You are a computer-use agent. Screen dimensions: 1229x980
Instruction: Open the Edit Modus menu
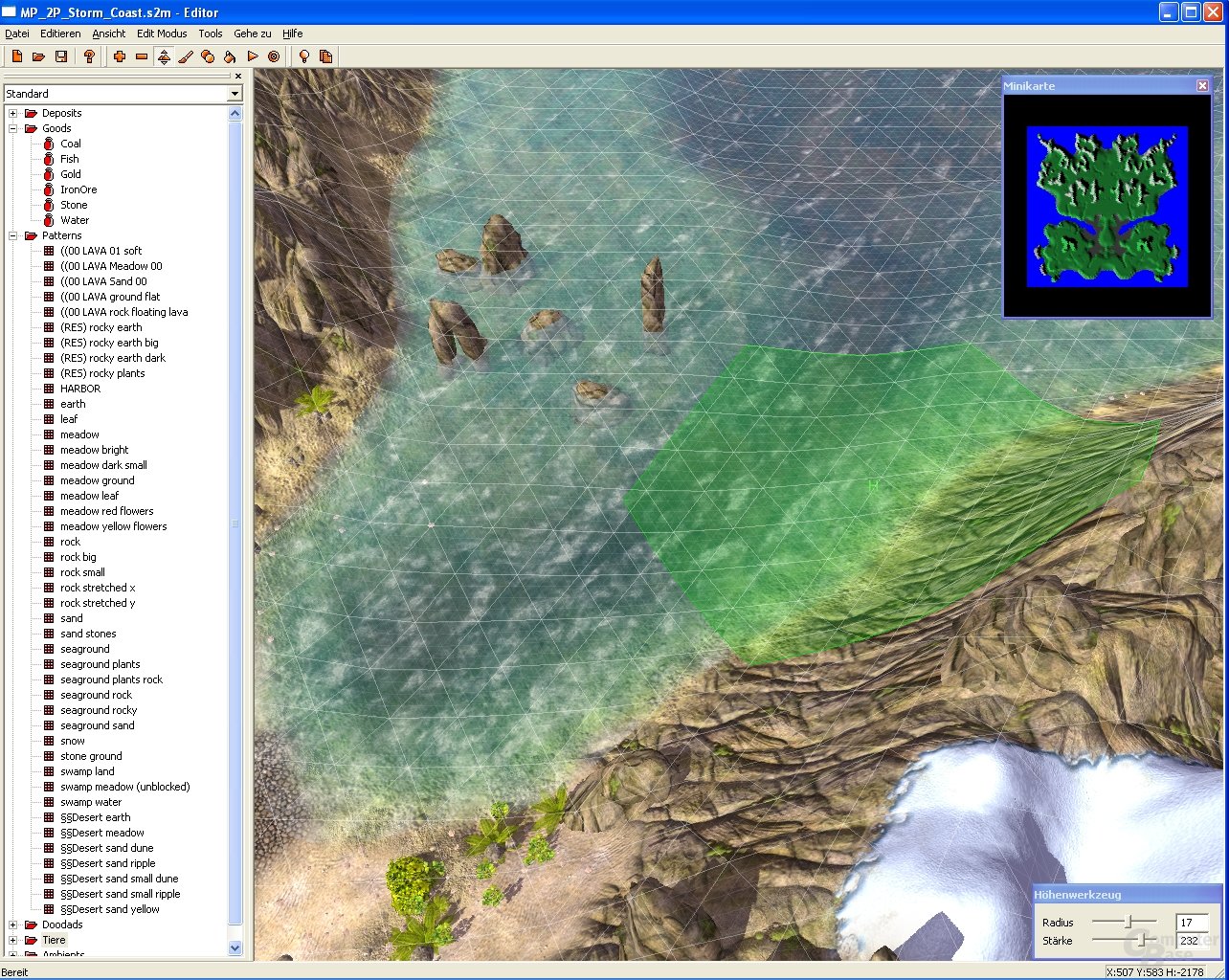(x=162, y=33)
